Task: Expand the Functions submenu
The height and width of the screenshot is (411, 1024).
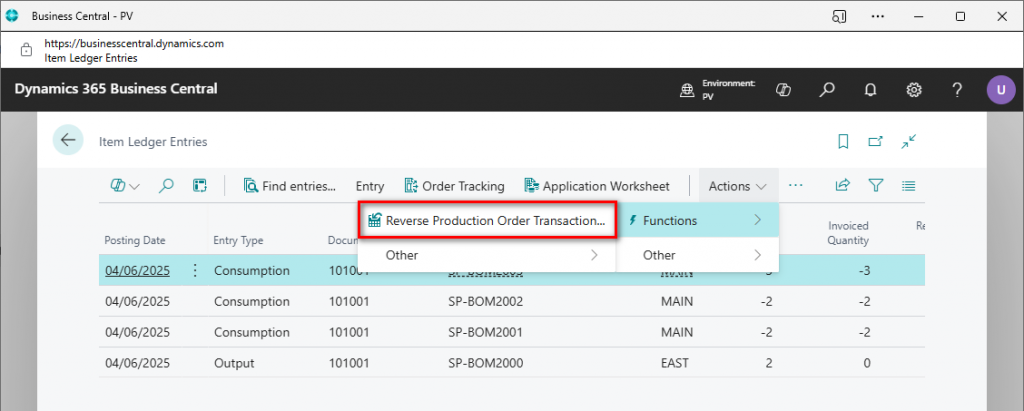Action: (x=695, y=220)
